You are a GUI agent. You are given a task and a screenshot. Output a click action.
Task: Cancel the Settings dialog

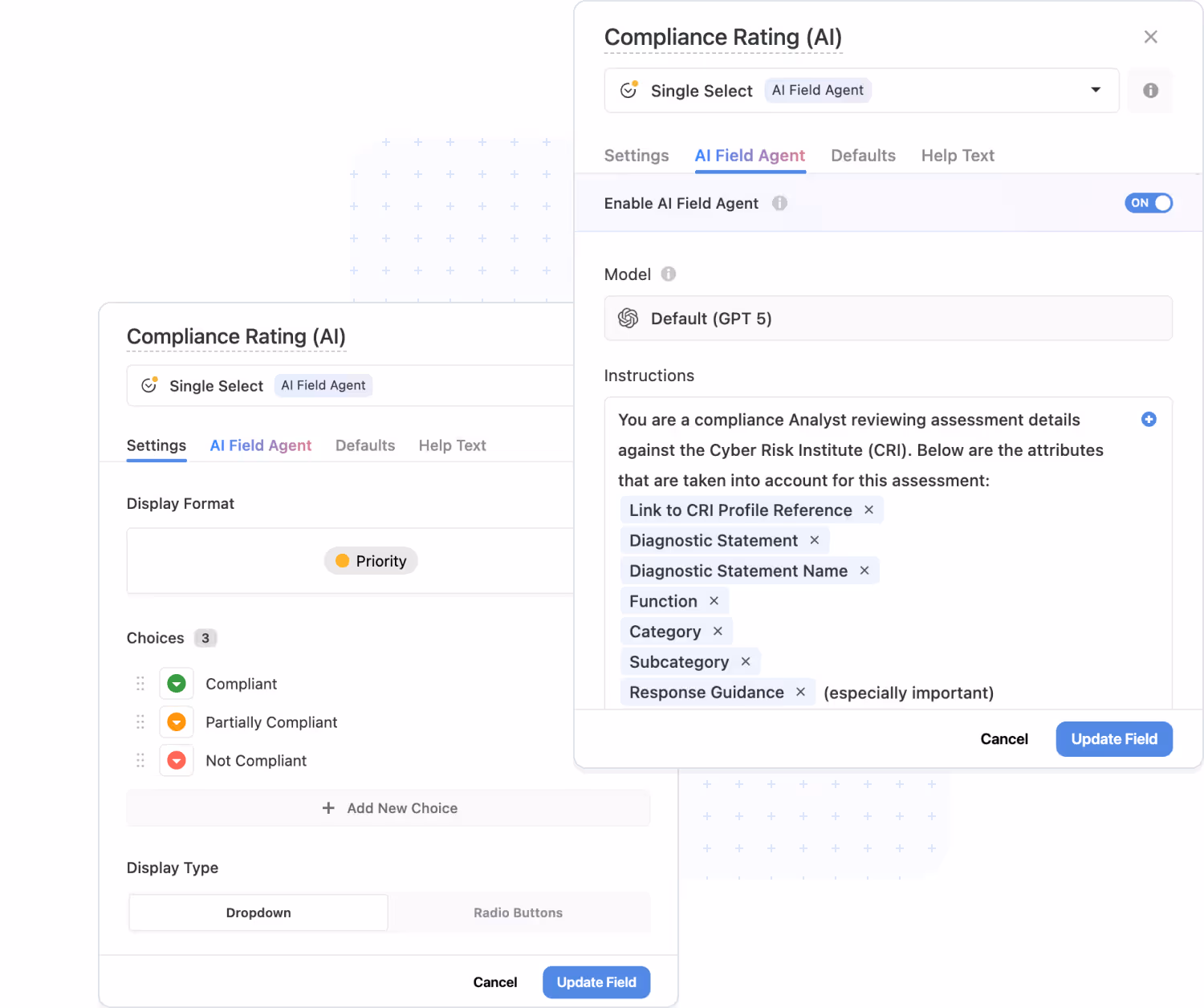(x=495, y=982)
